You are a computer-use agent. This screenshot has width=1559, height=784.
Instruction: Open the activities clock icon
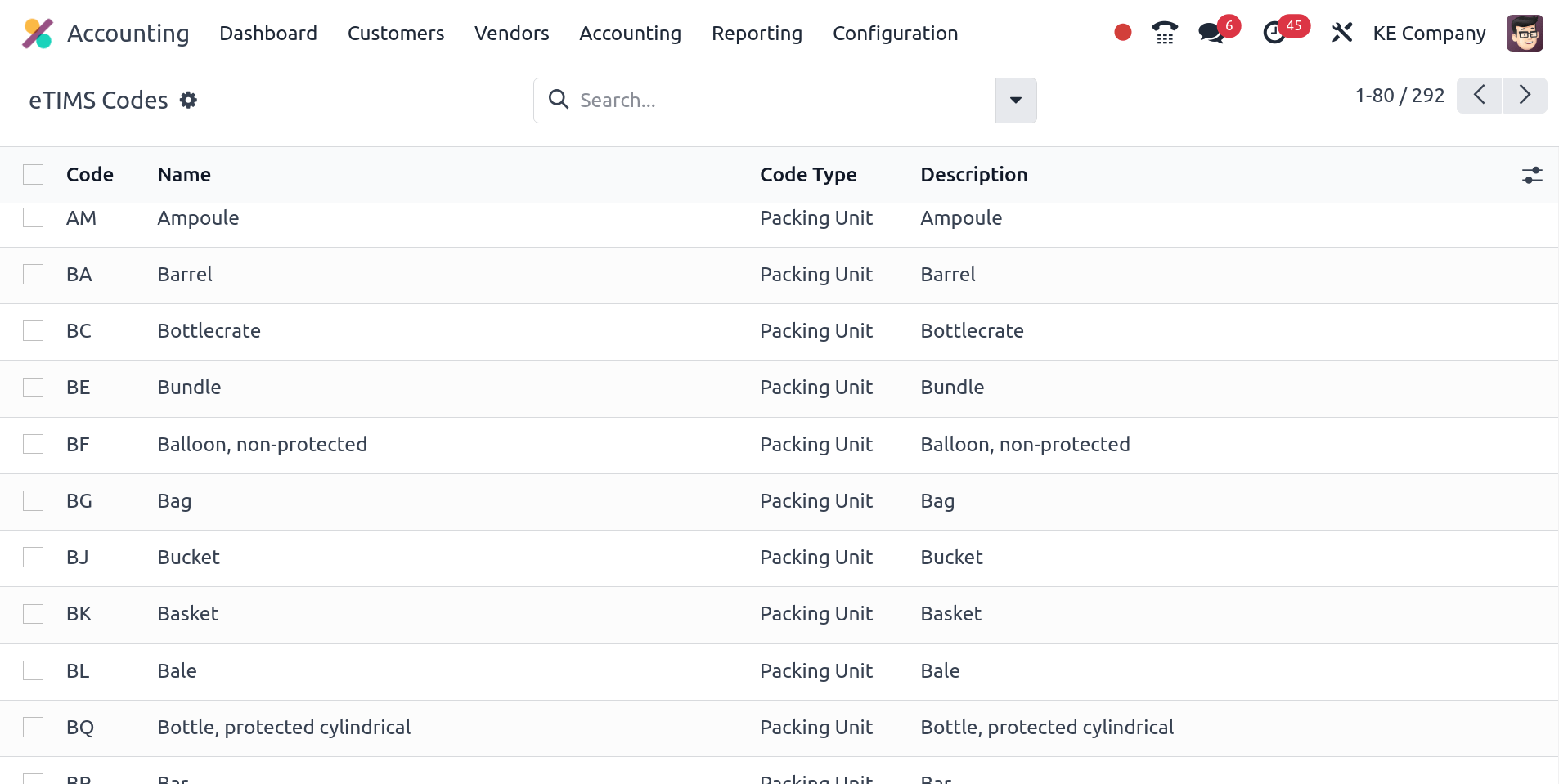(1274, 33)
